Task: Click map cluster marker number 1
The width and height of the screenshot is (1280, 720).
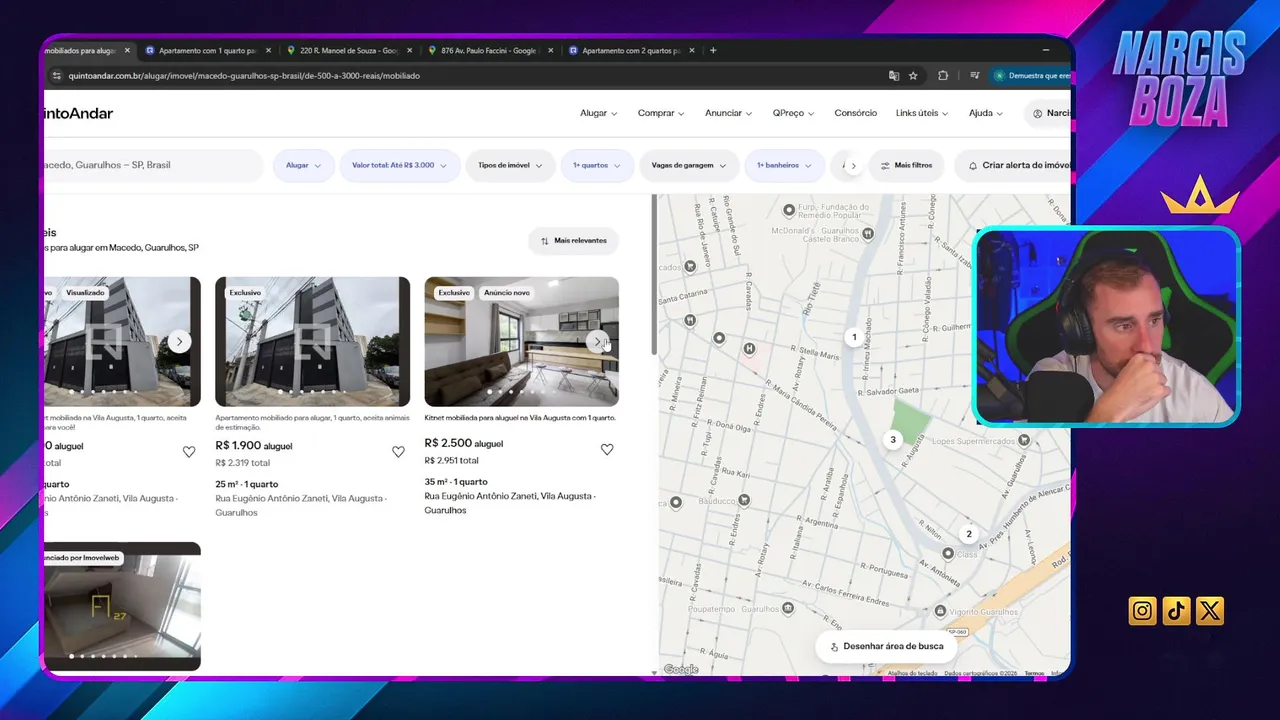Action: click(854, 337)
